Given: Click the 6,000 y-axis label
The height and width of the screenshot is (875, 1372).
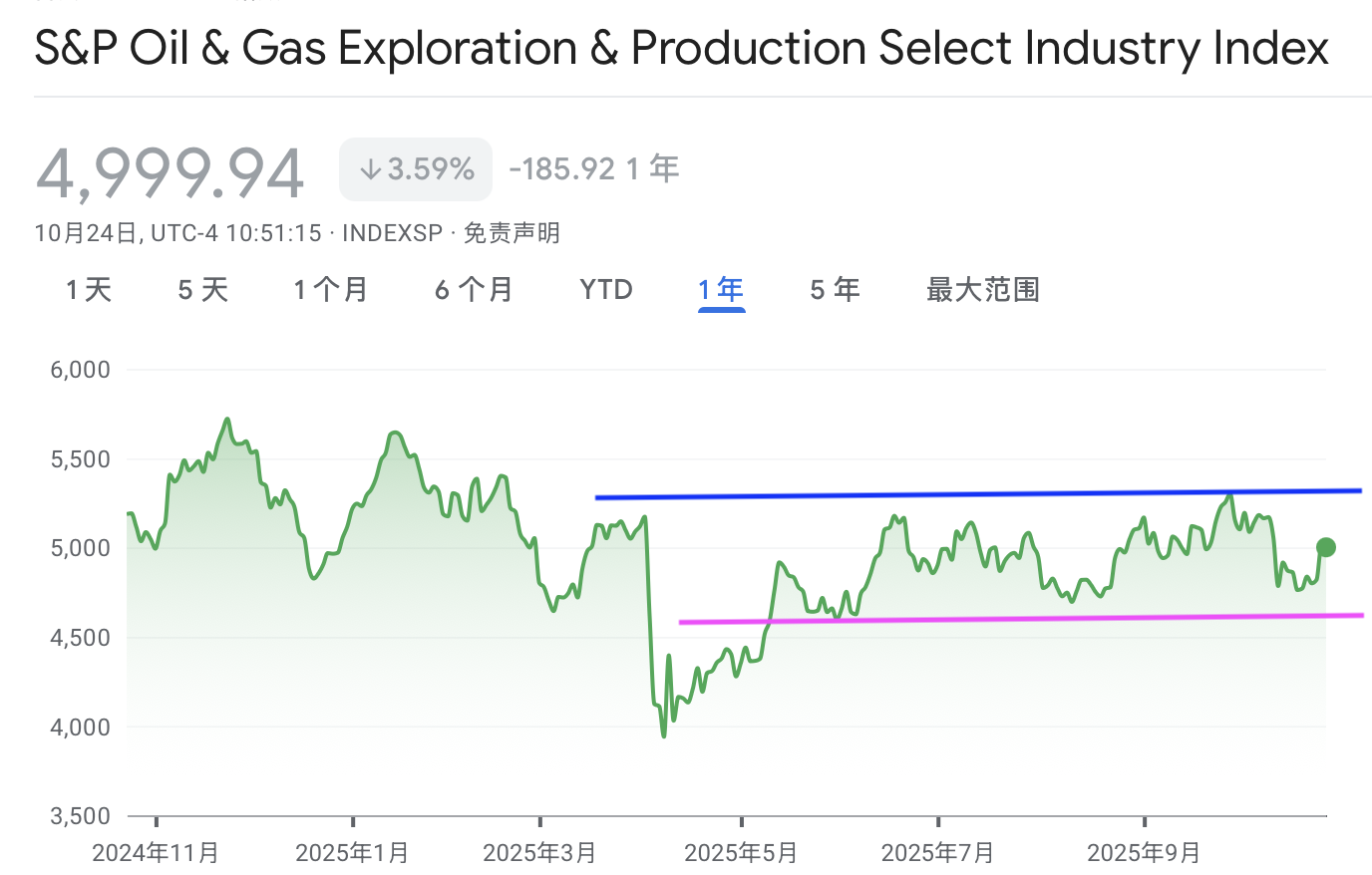Looking at the screenshot, I should tap(80, 370).
